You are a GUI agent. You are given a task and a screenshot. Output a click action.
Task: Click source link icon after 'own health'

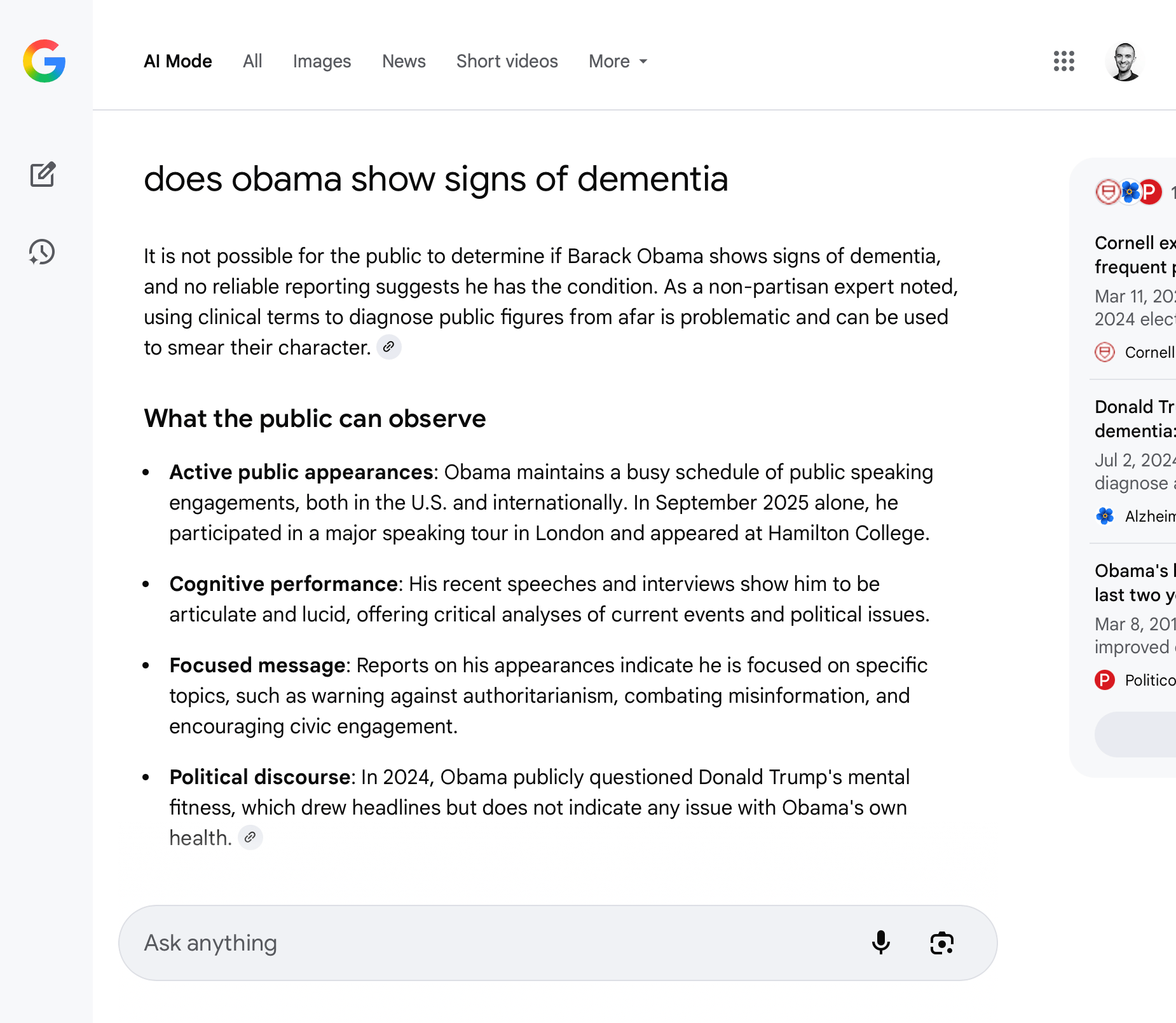point(250,837)
